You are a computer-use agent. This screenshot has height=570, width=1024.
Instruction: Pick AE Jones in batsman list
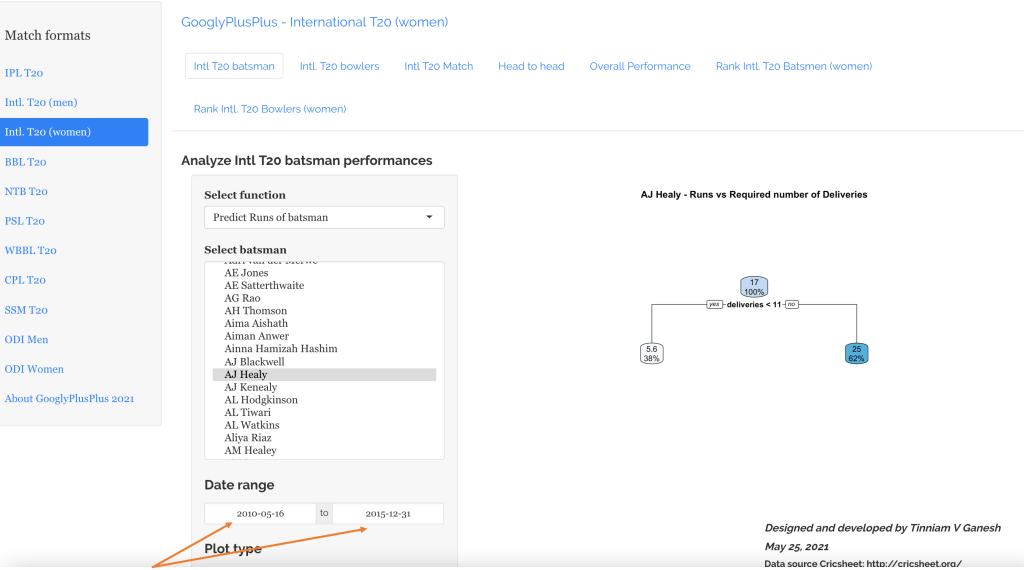[246, 273]
